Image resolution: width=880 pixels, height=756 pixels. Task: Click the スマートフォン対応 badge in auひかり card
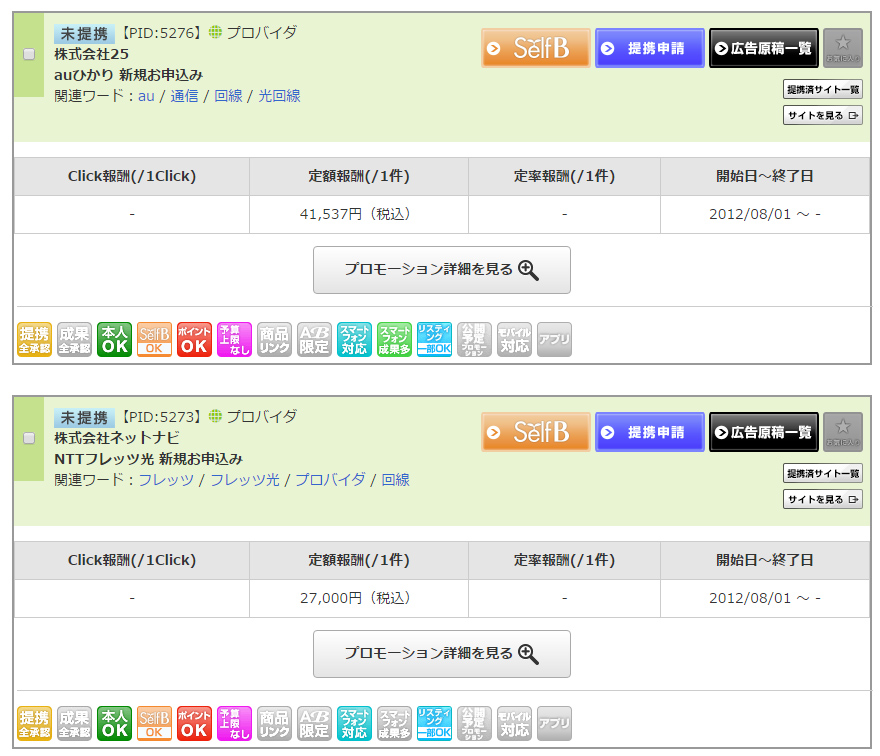click(x=354, y=340)
